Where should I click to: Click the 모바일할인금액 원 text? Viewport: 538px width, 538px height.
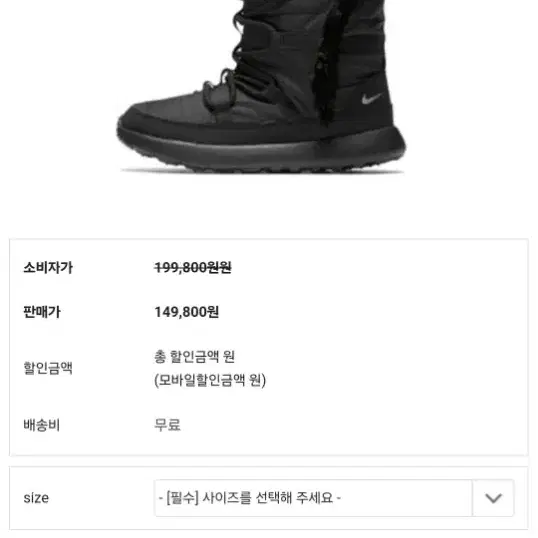click(210, 380)
